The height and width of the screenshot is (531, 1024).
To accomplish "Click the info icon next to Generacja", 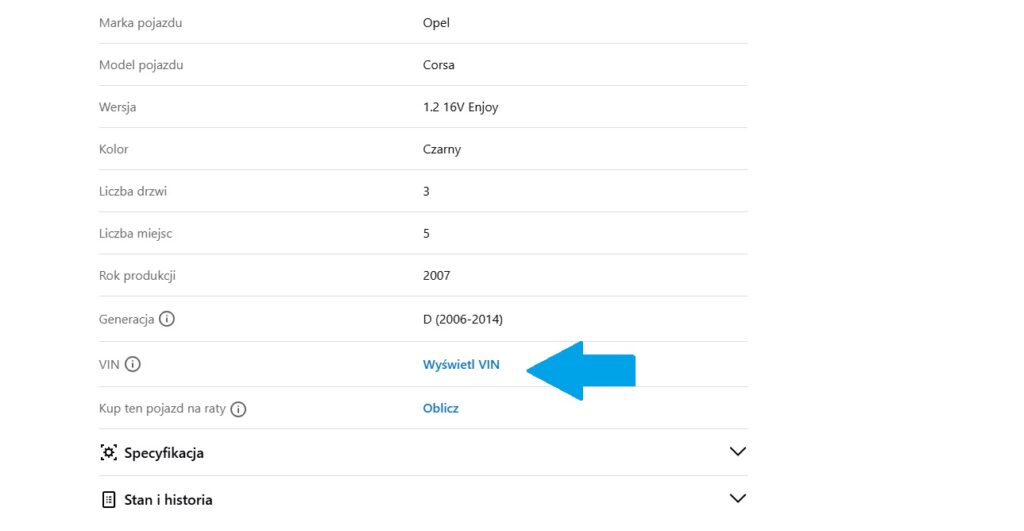I will point(167,320).
